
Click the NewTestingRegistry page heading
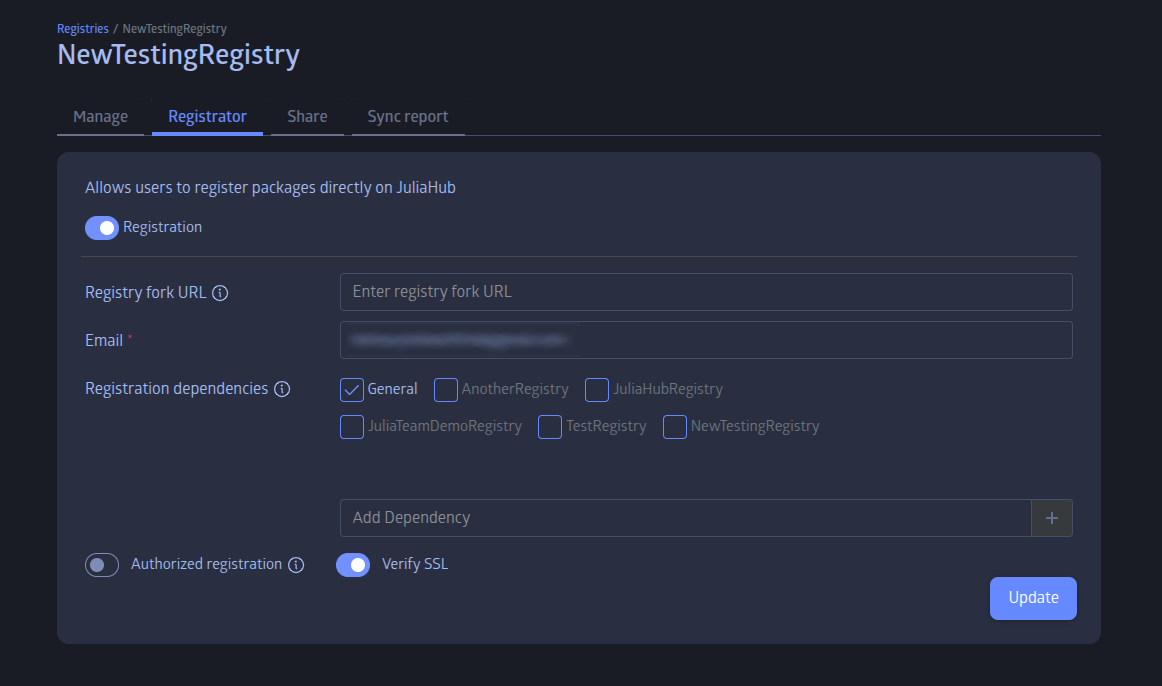pyautogui.click(x=179, y=56)
